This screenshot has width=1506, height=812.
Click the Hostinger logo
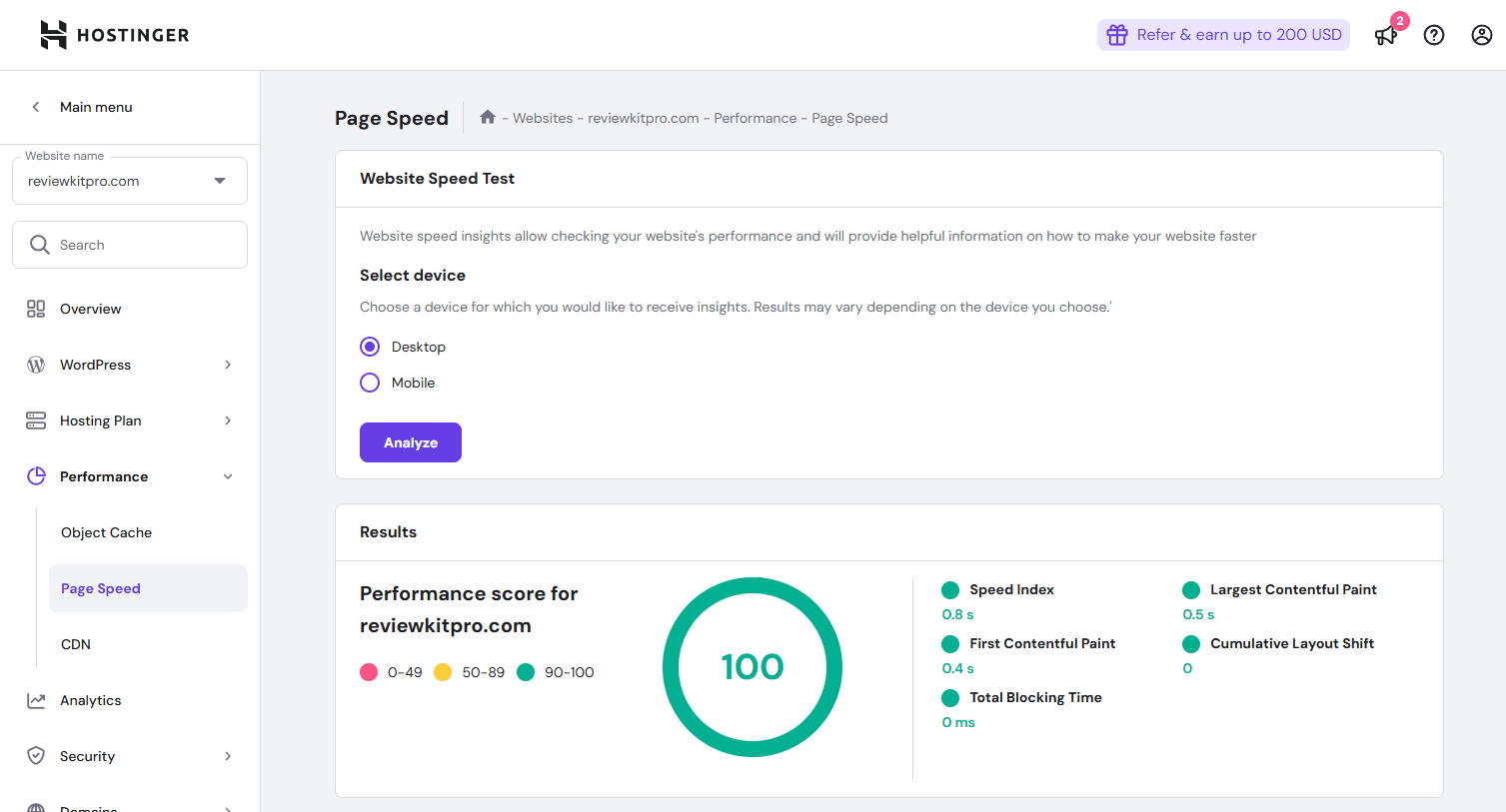[114, 35]
